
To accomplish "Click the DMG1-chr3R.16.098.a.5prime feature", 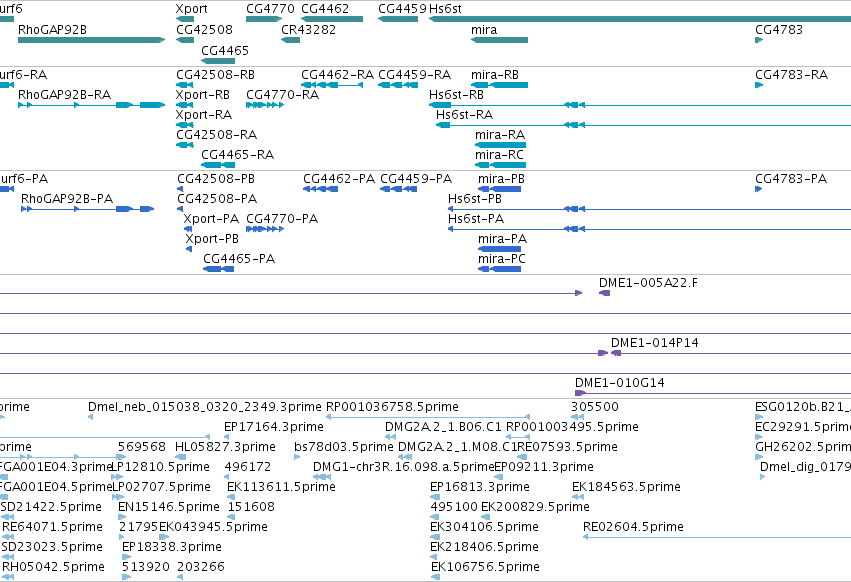I will [x=322, y=477].
